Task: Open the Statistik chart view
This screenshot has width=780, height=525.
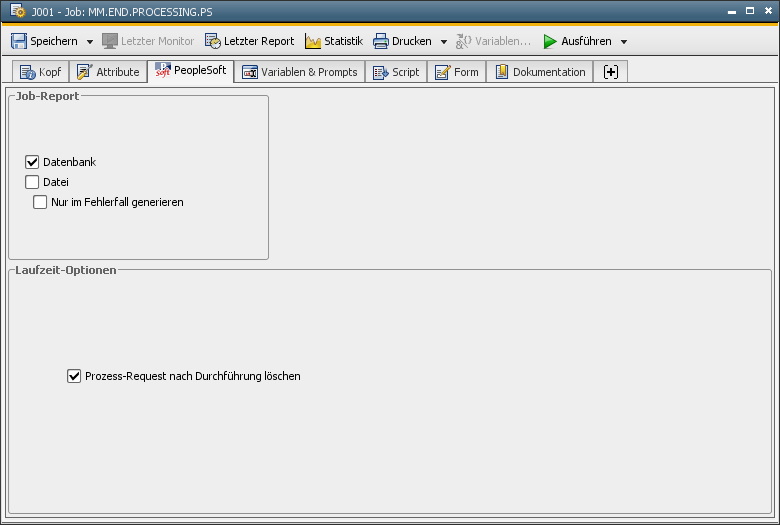Action: pyautogui.click(x=334, y=41)
